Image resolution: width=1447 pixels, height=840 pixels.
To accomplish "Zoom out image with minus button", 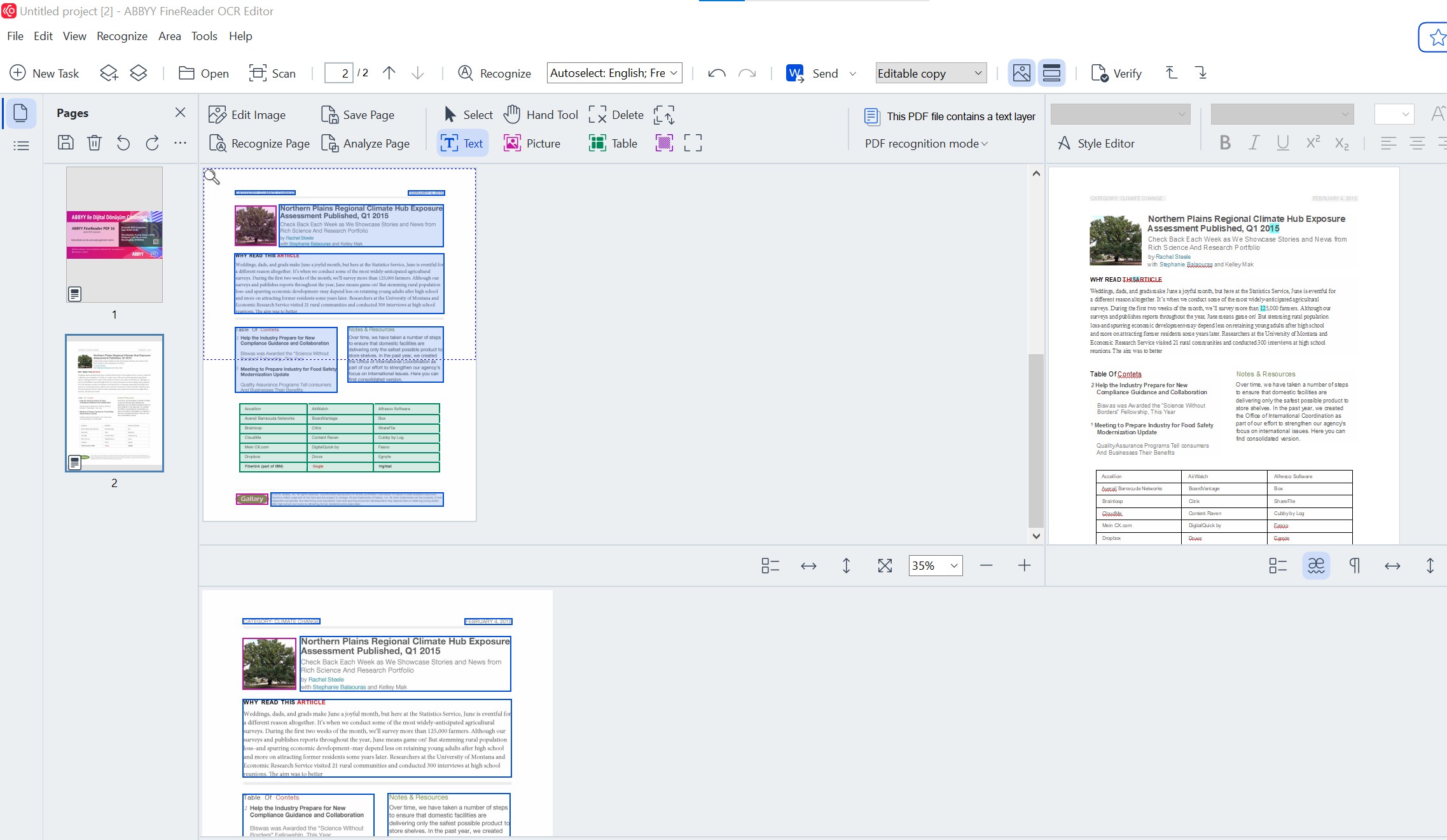I will [x=987, y=565].
